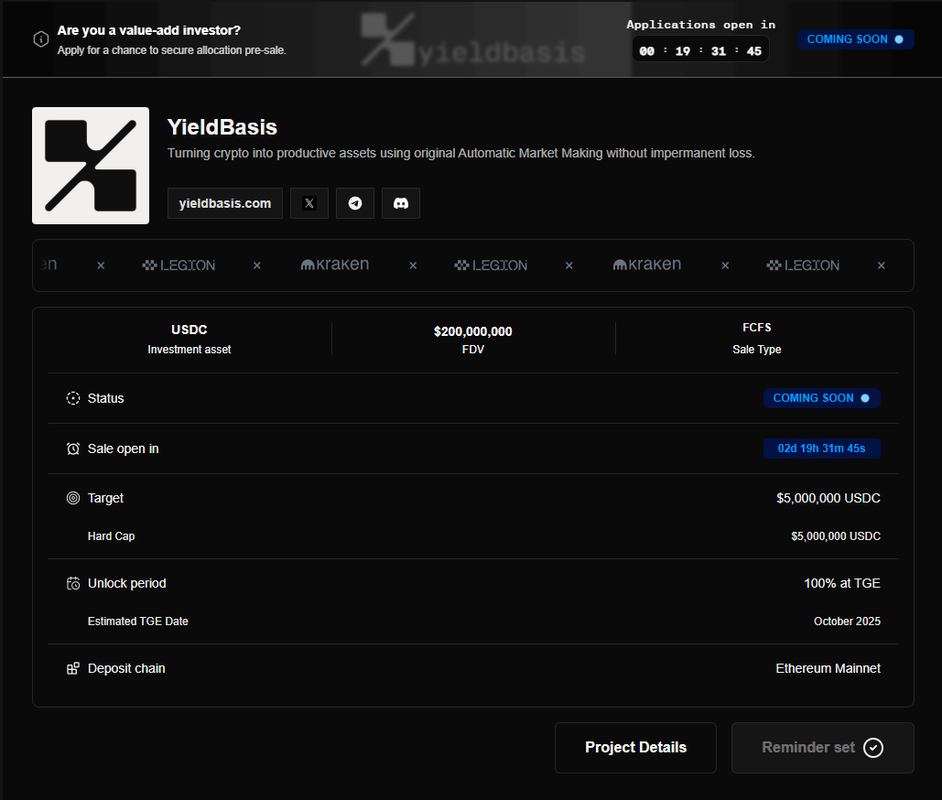Click the alarm clock icon beside Sale open in
This screenshot has width=942, height=800.
pos(73,449)
